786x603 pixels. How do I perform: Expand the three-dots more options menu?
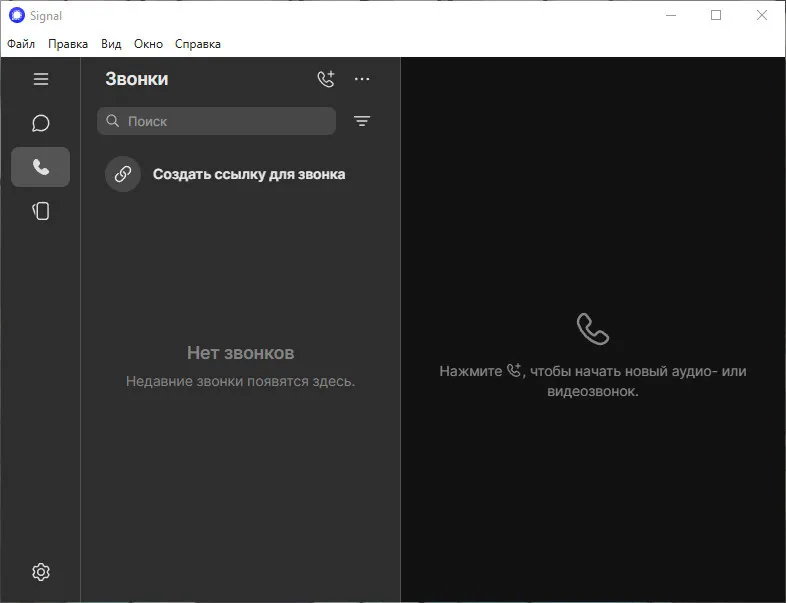point(362,79)
